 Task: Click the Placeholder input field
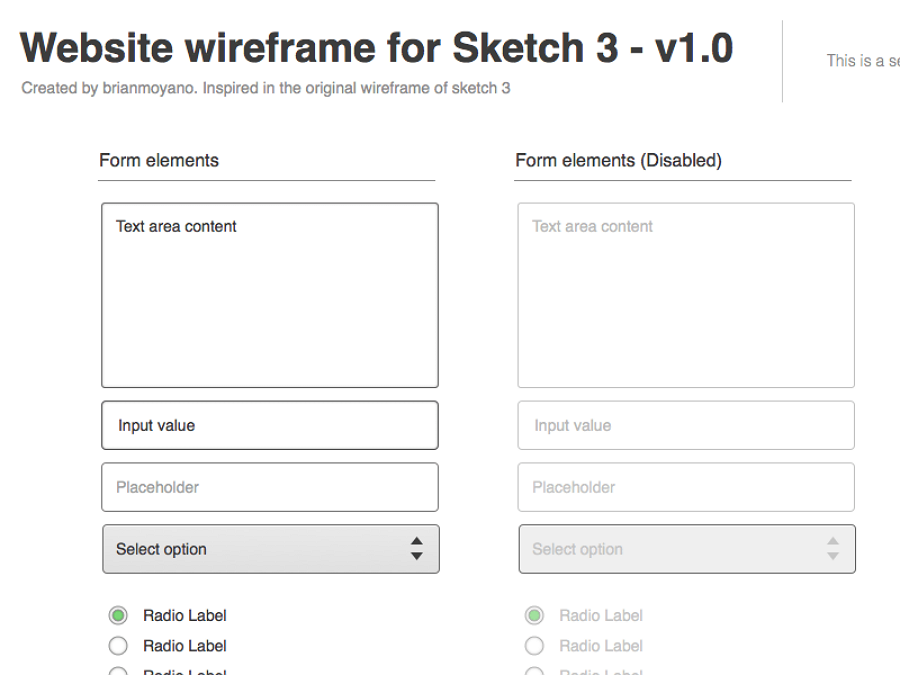pos(270,487)
